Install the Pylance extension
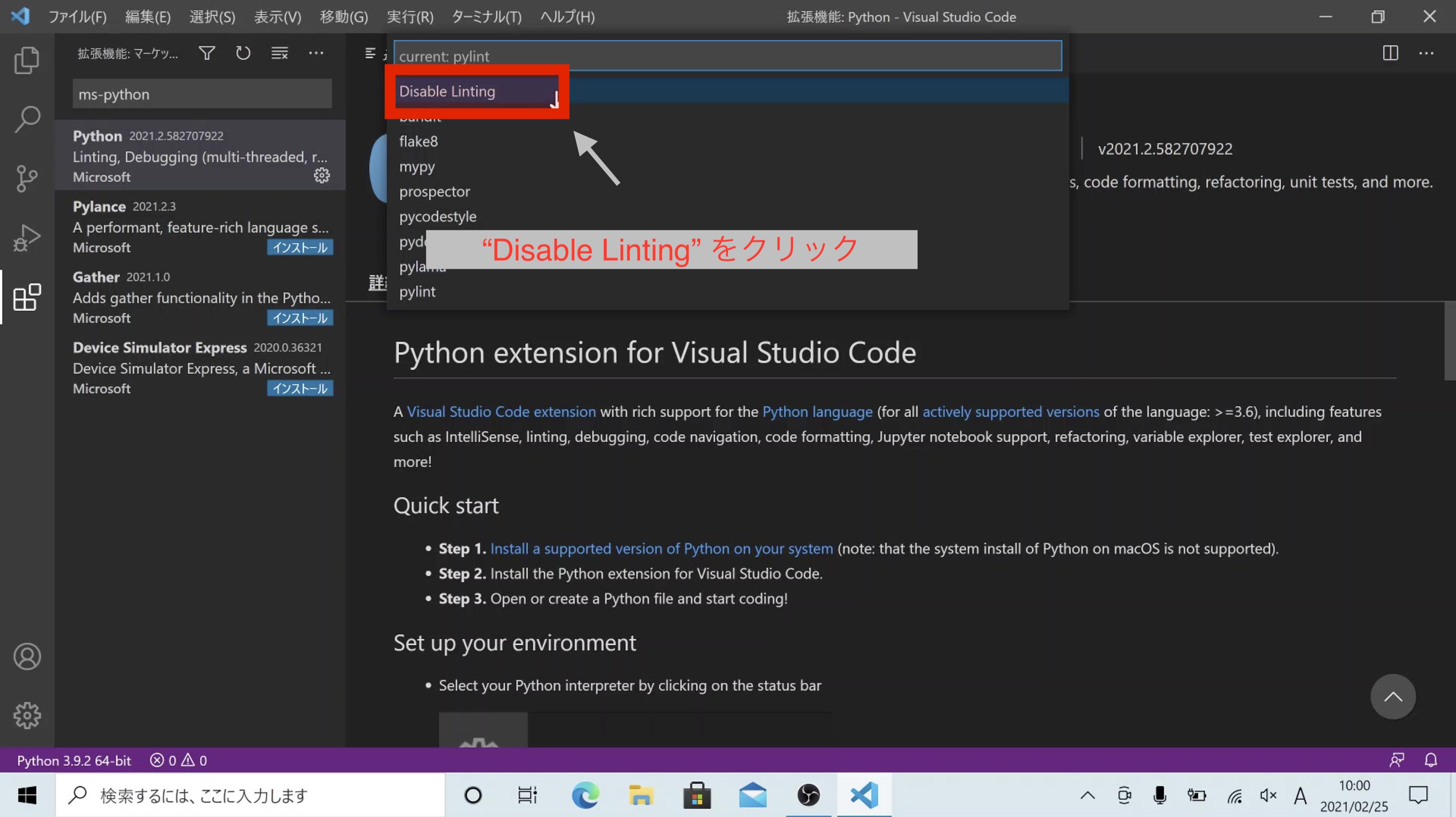 click(x=300, y=247)
